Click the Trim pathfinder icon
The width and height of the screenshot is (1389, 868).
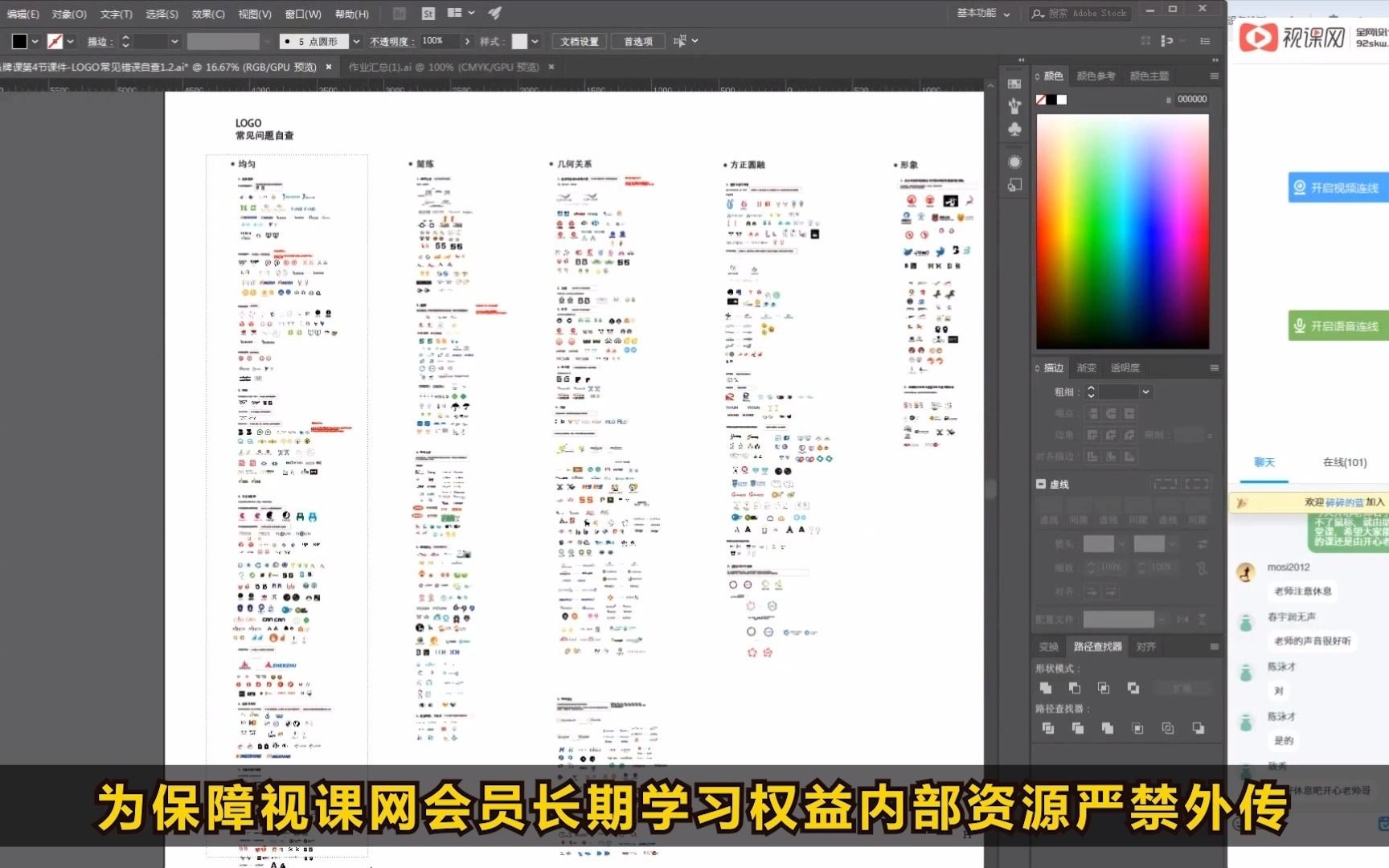pos(1078,728)
